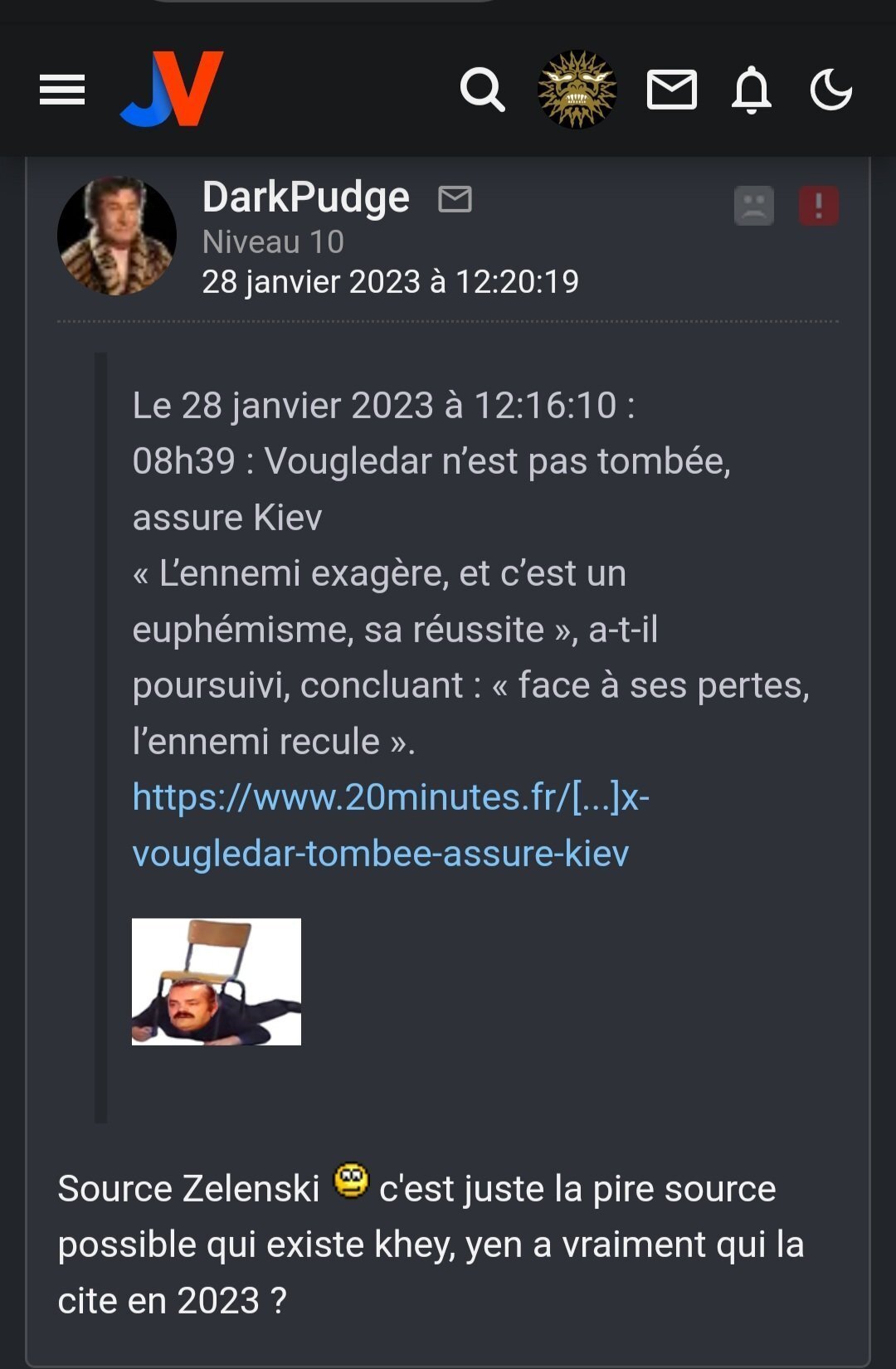The image size is (896, 1369).
Task: Open private messages envelope in header
Action: (671, 90)
